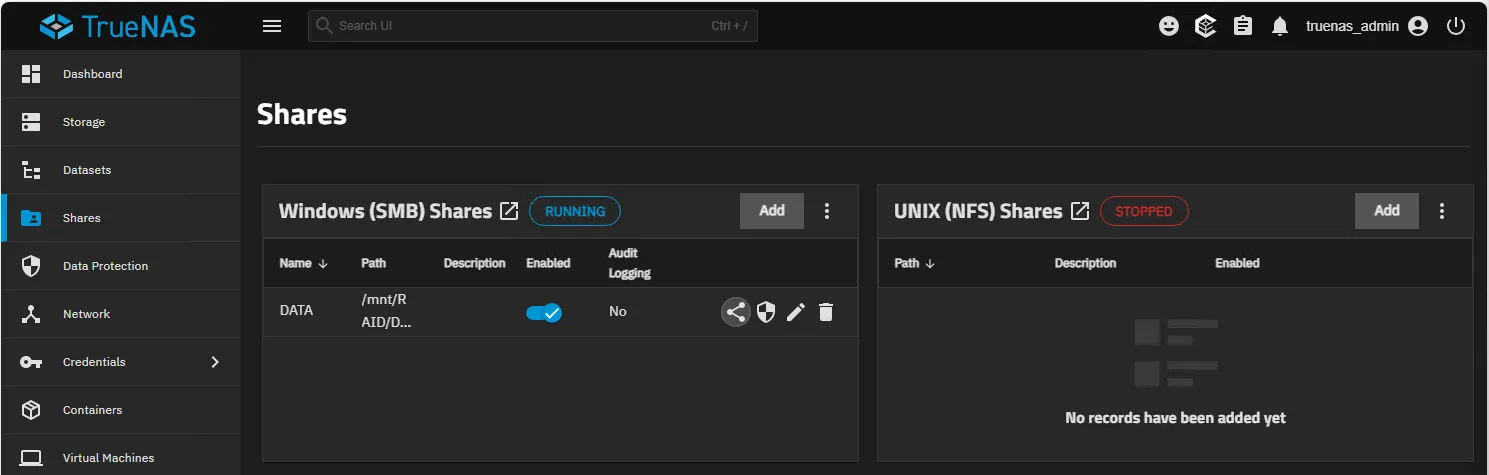Open the alerts bell icon

pos(1279,26)
